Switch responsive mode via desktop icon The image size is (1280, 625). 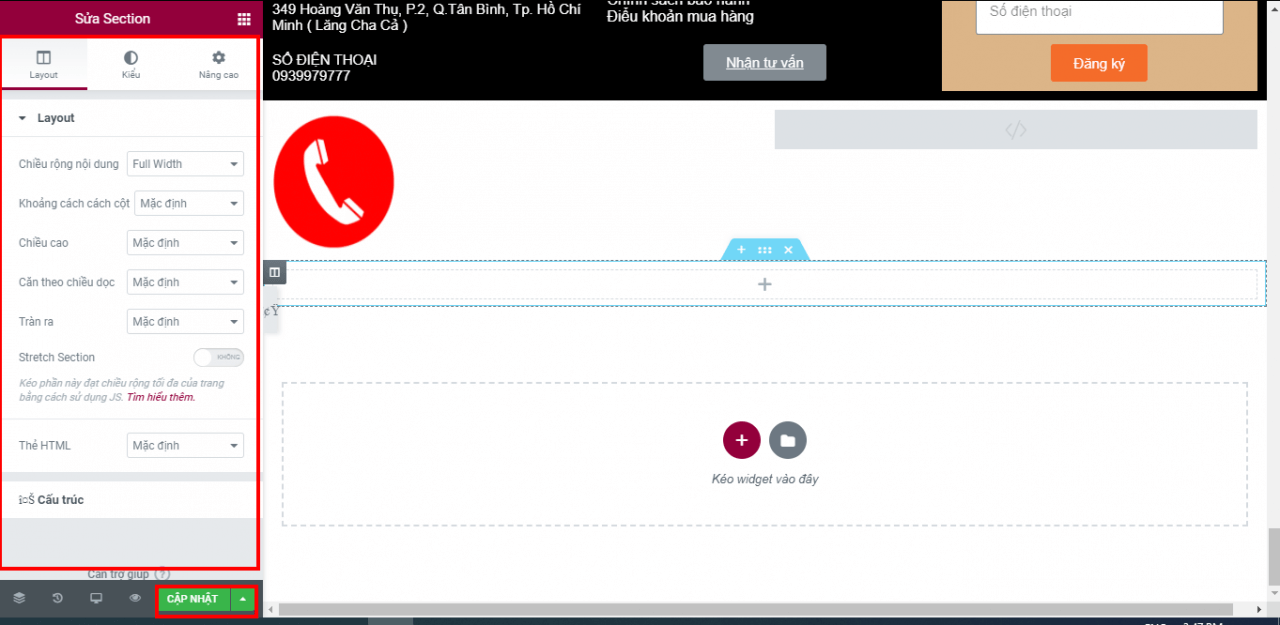96,598
